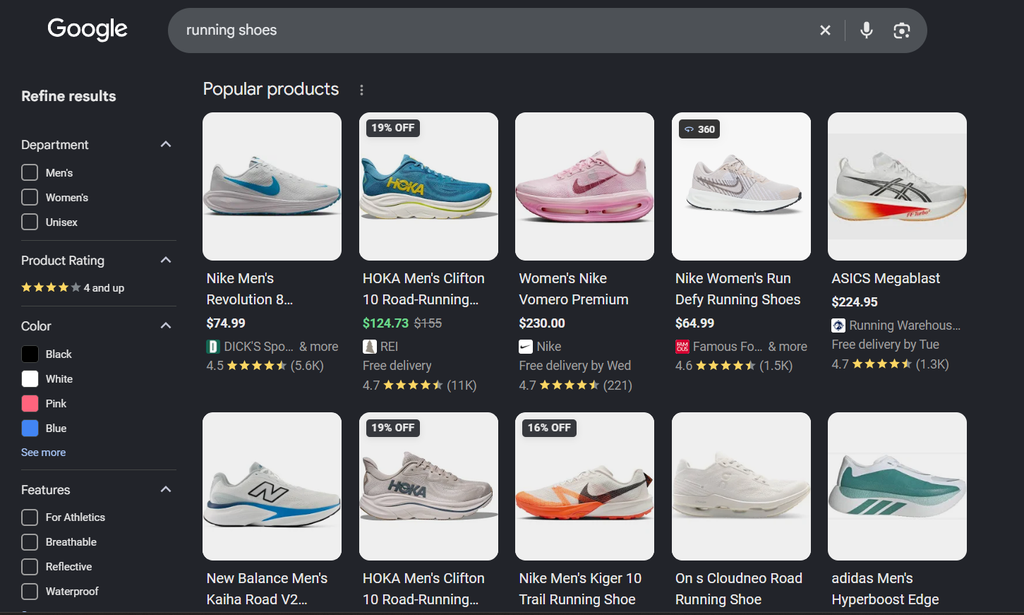Click the orange Nike Kiger 10 shoe image
The image size is (1024, 615).
point(584,486)
